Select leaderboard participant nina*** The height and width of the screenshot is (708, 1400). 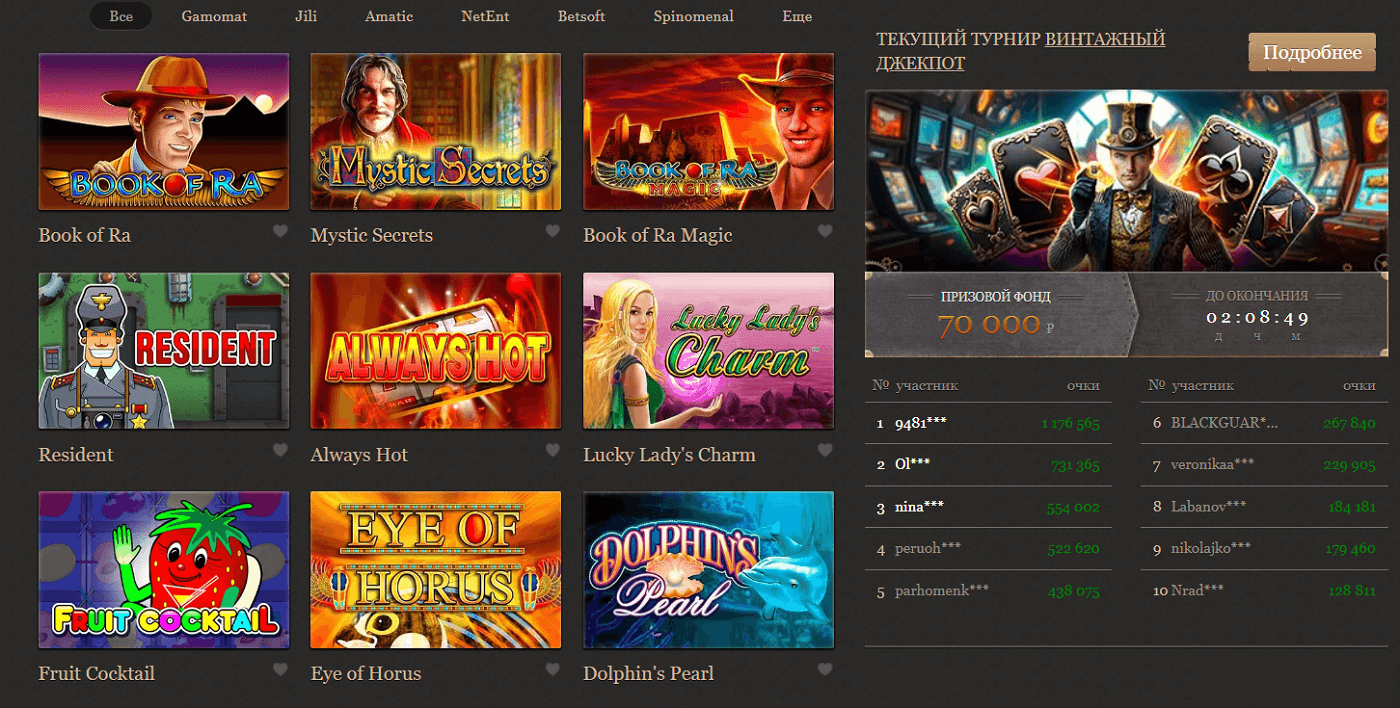click(x=919, y=507)
